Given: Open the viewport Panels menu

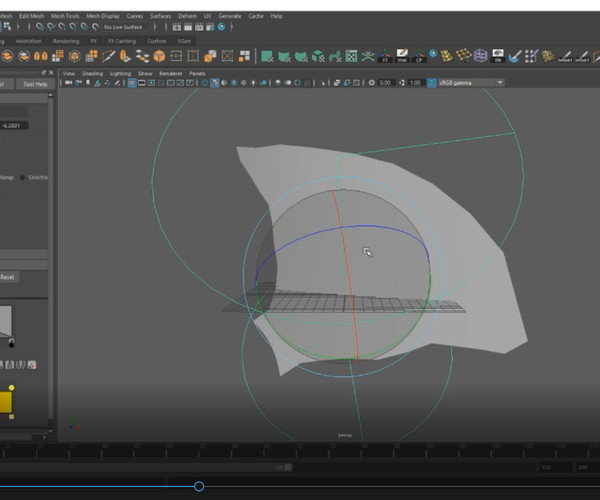Looking at the screenshot, I should pyautogui.click(x=197, y=73).
